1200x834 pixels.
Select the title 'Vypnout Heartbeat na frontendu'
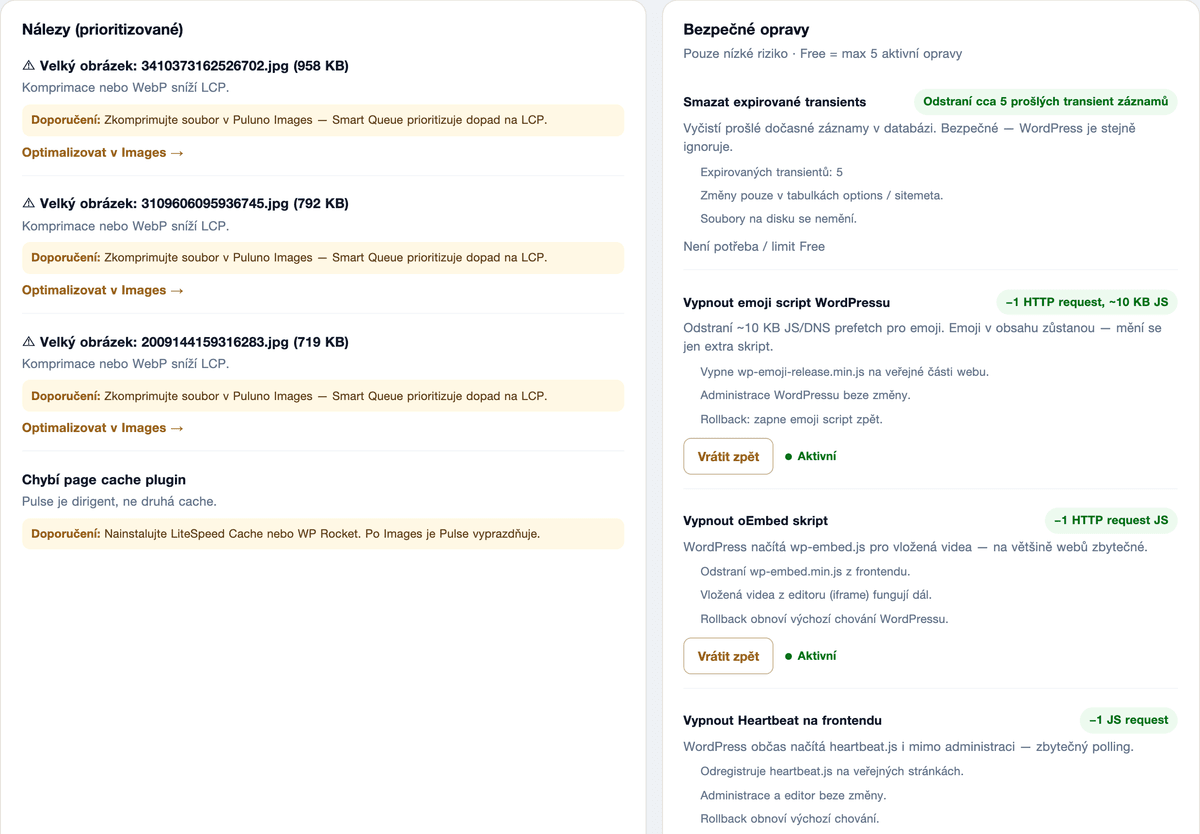[x=783, y=720]
